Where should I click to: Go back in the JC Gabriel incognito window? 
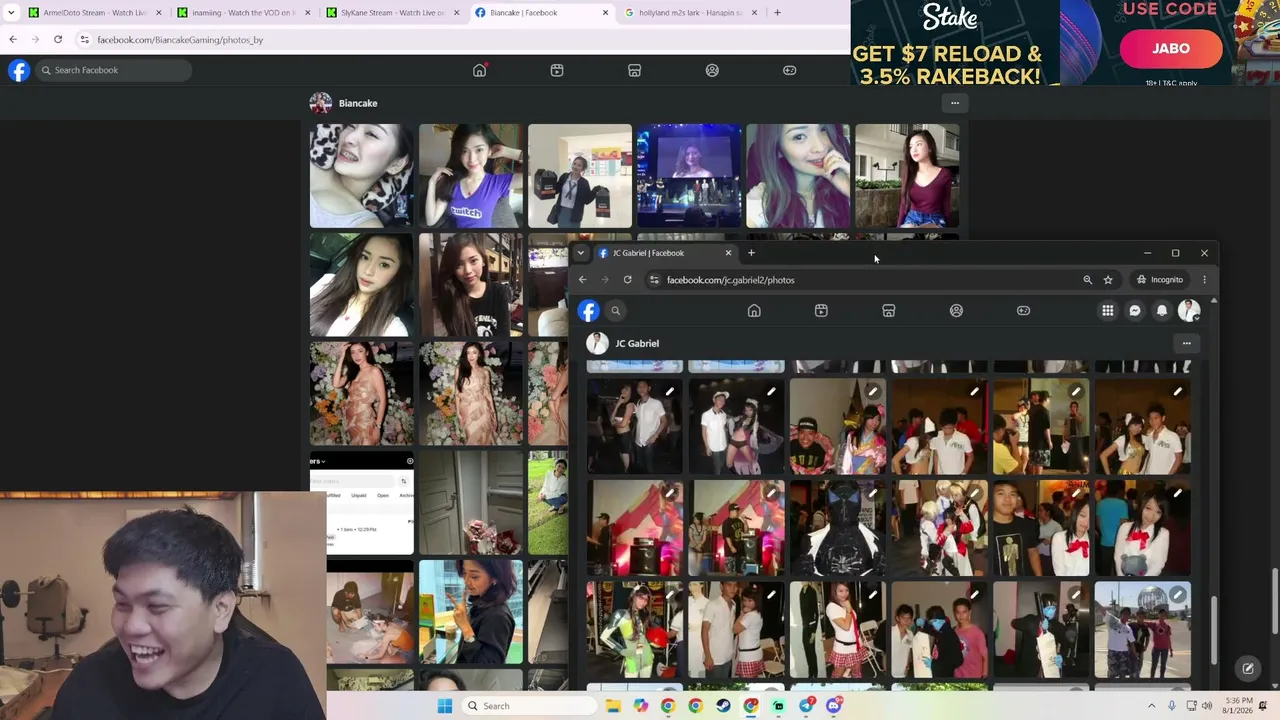tap(582, 280)
